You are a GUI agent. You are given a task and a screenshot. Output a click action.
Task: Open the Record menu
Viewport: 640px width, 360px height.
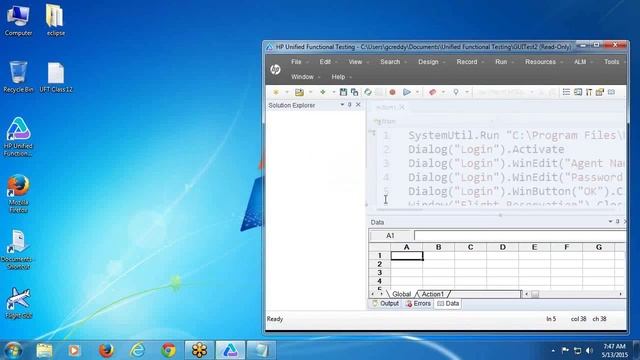pyautogui.click(x=467, y=62)
